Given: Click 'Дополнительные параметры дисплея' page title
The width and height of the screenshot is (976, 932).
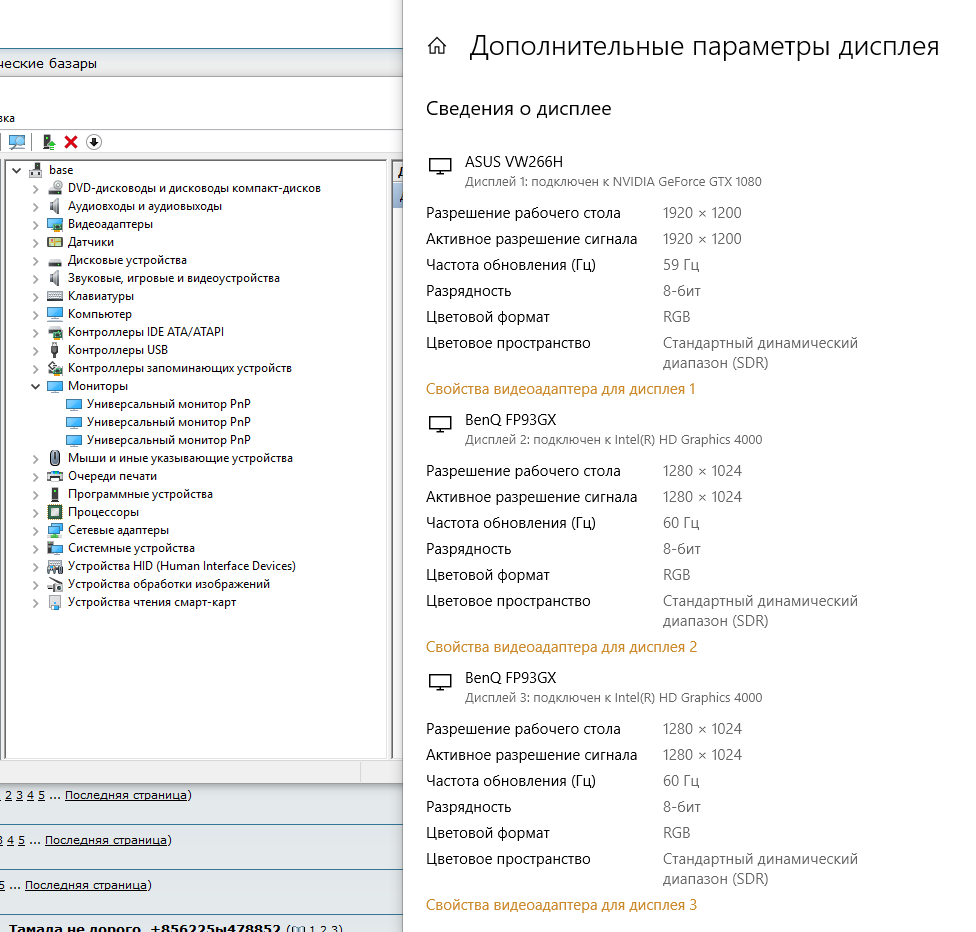Looking at the screenshot, I should point(704,46).
